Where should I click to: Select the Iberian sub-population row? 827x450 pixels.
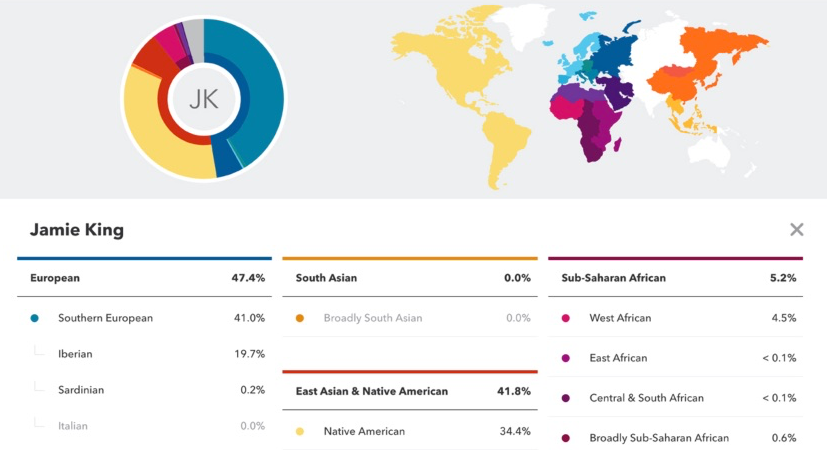tap(145, 354)
